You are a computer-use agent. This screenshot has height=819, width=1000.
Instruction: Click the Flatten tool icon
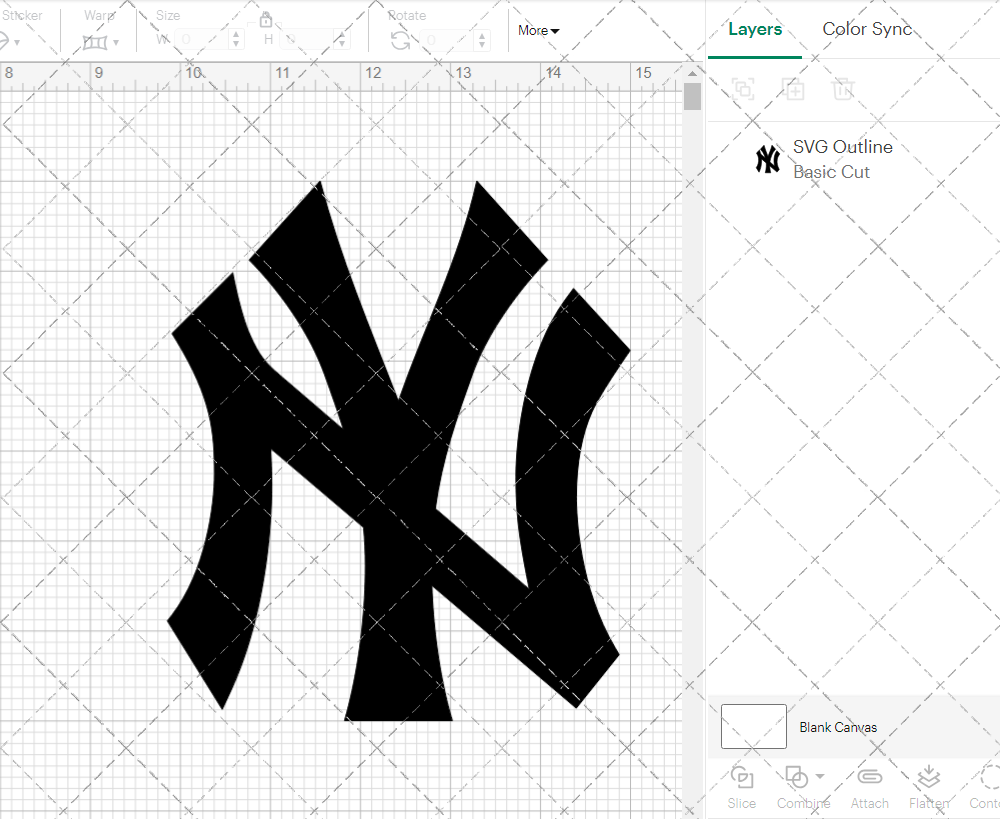pyautogui.click(x=929, y=777)
